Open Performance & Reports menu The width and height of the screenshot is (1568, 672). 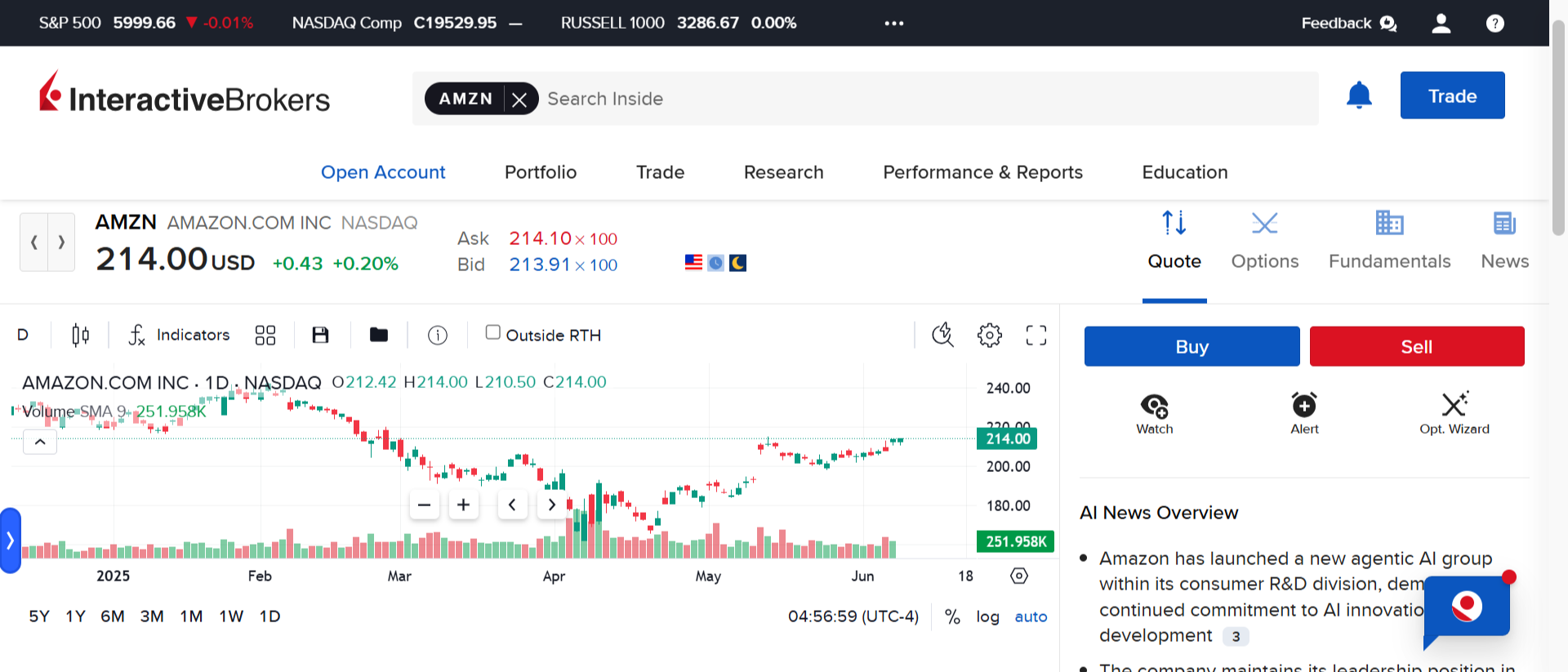click(x=983, y=172)
